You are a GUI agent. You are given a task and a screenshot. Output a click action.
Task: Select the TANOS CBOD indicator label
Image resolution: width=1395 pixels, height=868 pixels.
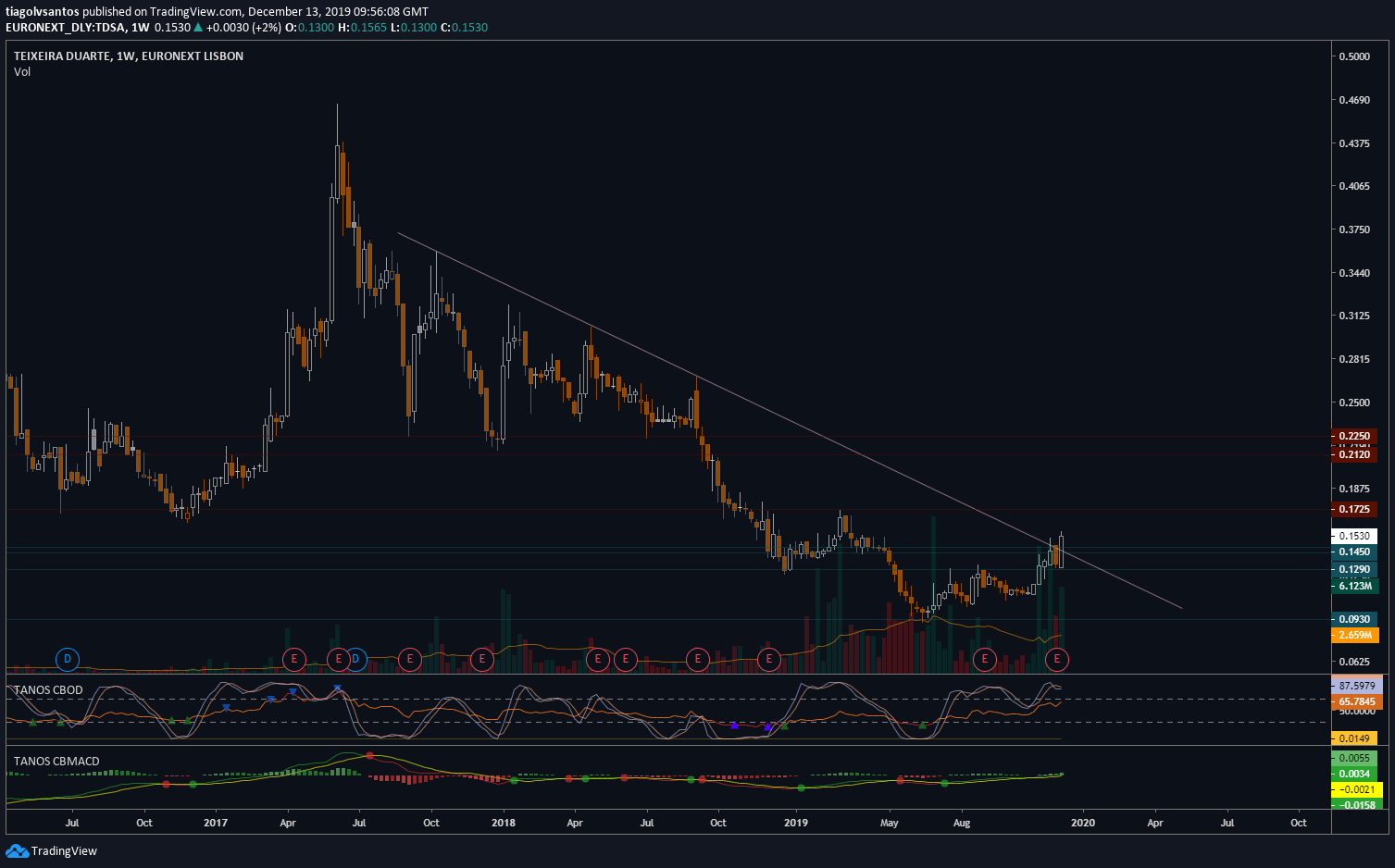coord(48,690)
